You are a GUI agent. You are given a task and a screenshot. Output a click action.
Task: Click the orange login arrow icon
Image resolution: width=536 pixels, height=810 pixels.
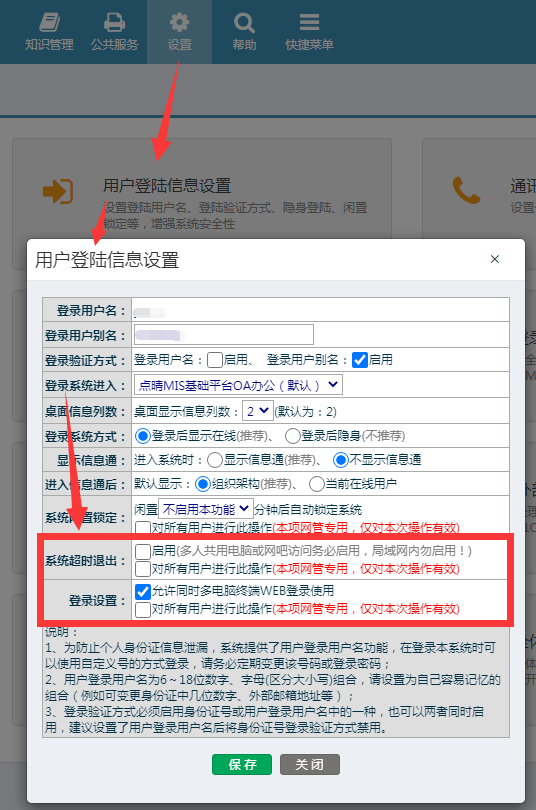click(58, 191)
